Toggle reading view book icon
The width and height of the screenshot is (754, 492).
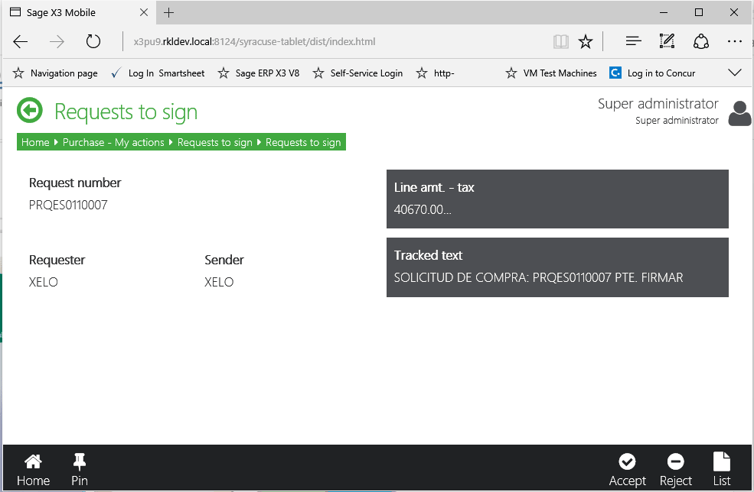(561, 42)
